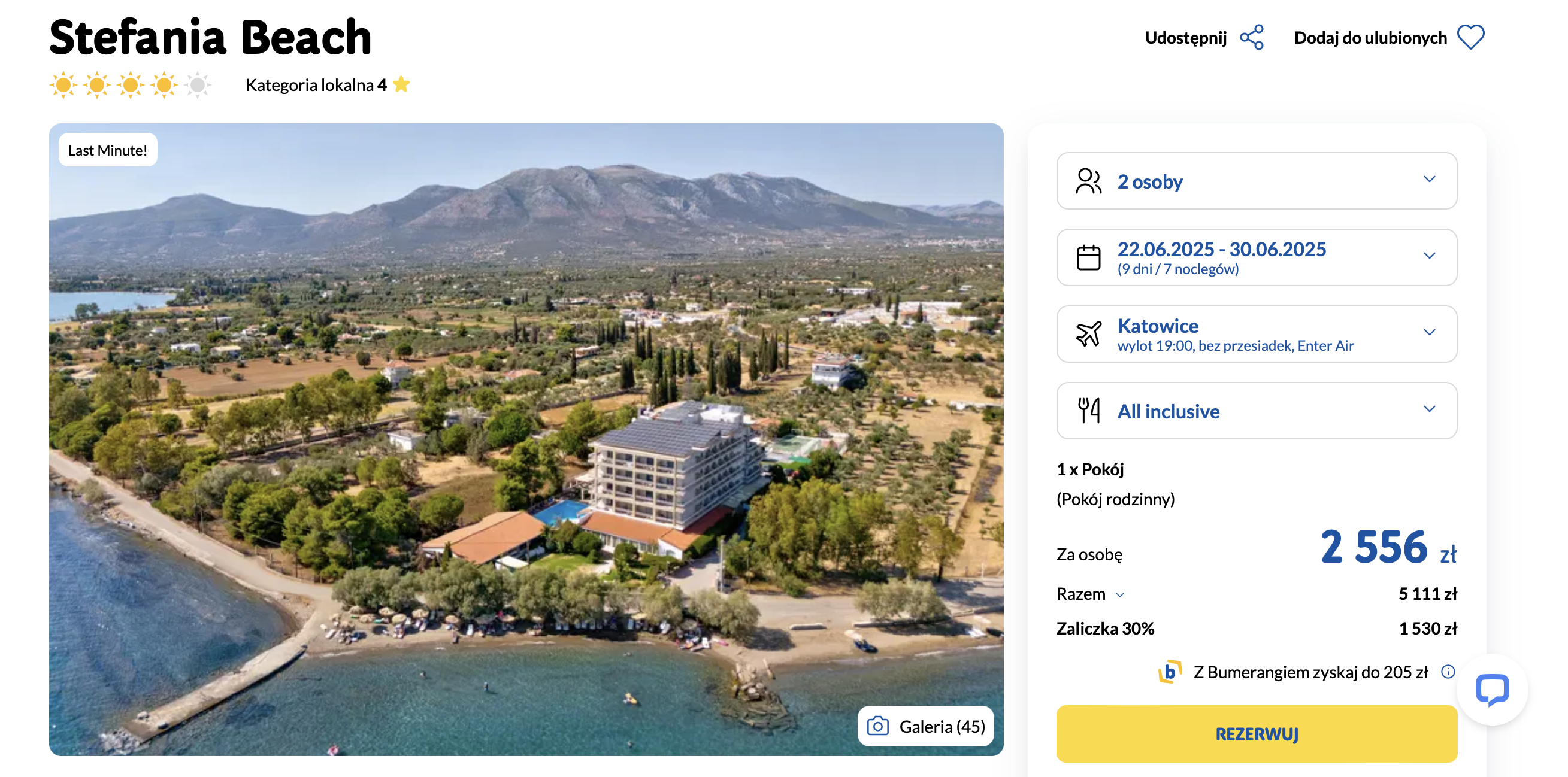Click the share network icon
The image size is (1568, 777).
(1252, 38)
